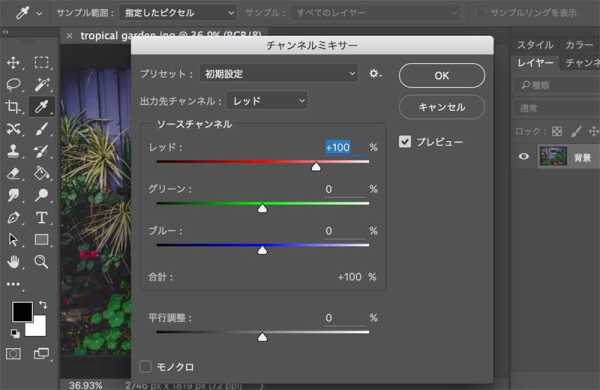Click the 36.93% zoom level field
The width and height of the screenshot is (600, 390).
85,385
